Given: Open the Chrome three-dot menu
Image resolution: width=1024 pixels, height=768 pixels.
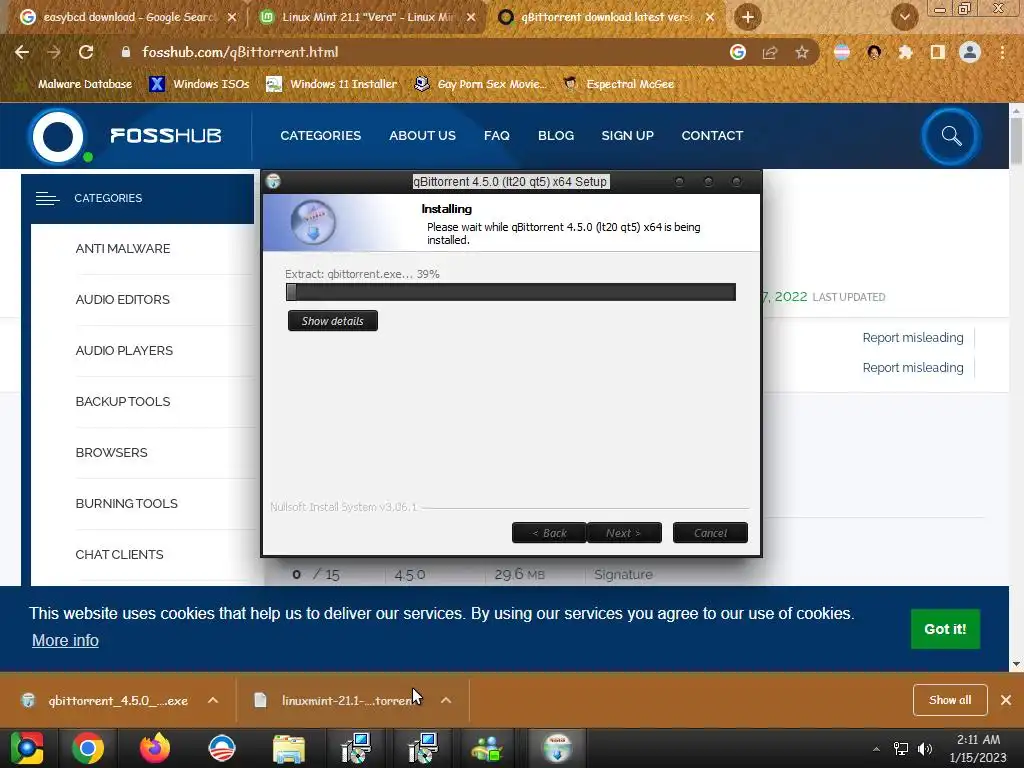Looking at the screenshot, I should pos(1002,52).
